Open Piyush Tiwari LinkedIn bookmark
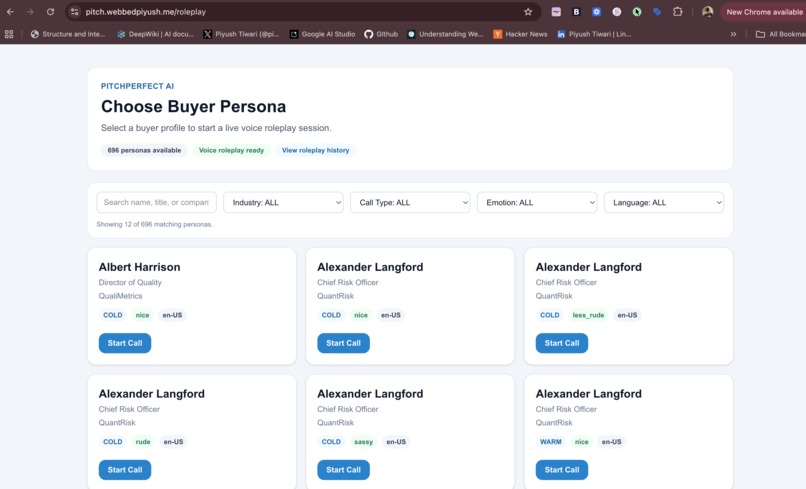This screenshot has height=489, width=806. (594, 34)
